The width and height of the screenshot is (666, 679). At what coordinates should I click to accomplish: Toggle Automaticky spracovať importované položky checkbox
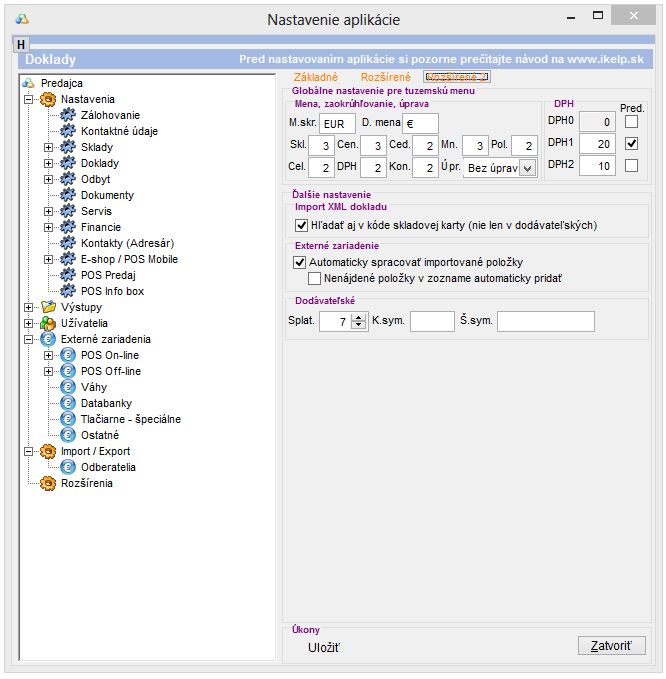[x=300, y=262]
